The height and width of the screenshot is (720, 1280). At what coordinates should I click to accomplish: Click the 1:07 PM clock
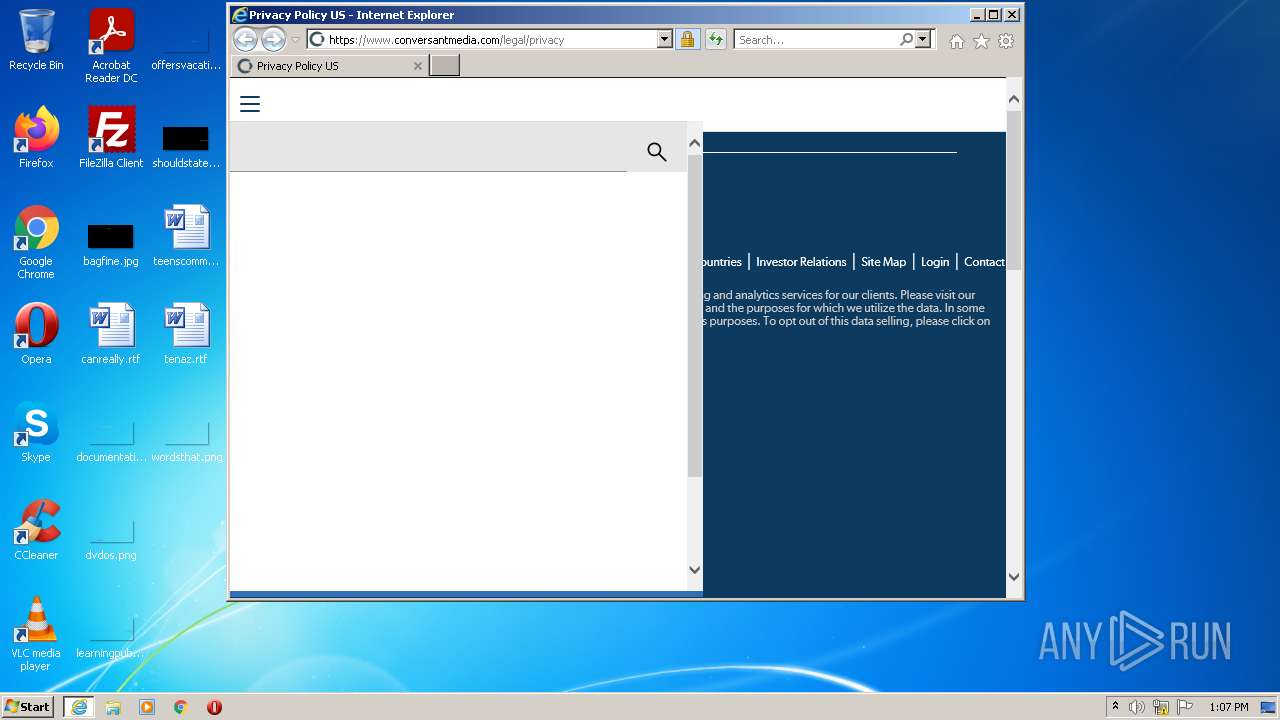(1228, 707)
